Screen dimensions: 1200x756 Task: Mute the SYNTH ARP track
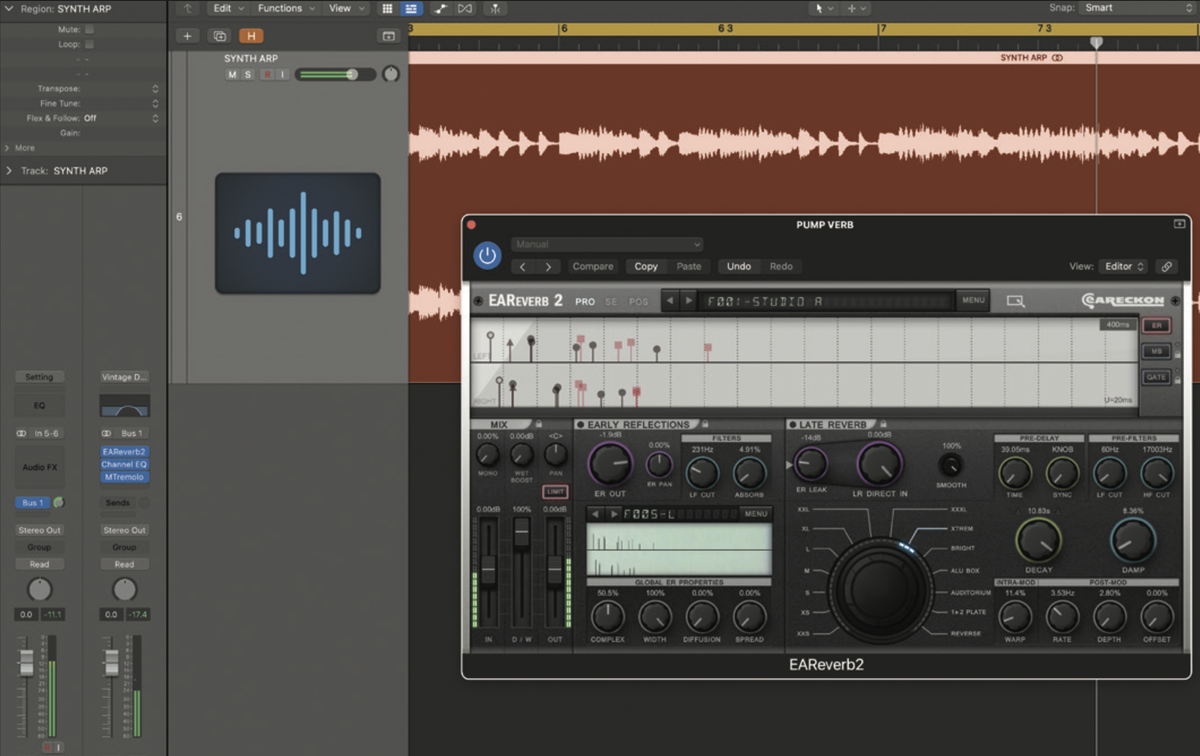click(232, 74)
